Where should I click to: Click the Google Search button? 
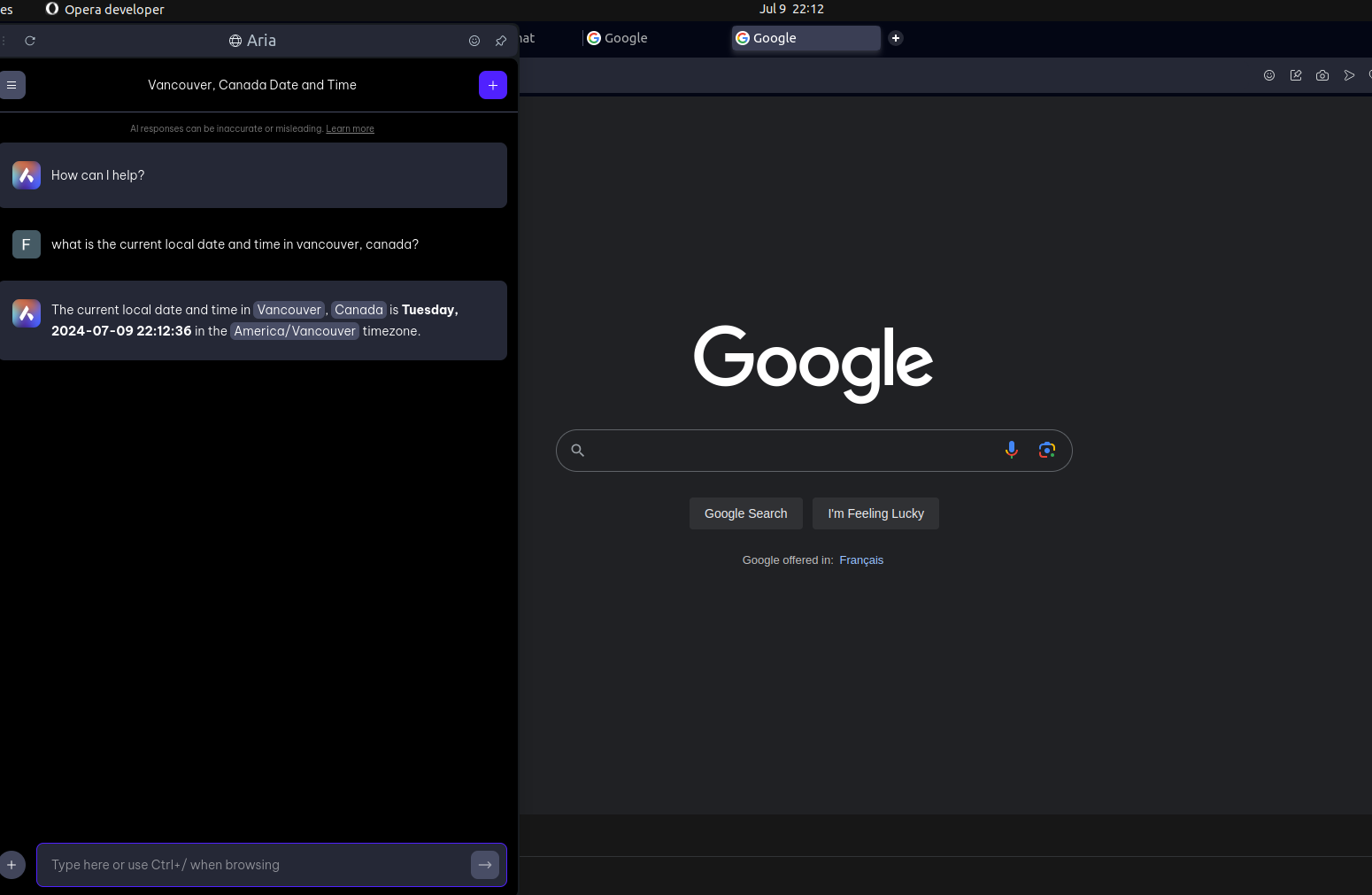746,513
